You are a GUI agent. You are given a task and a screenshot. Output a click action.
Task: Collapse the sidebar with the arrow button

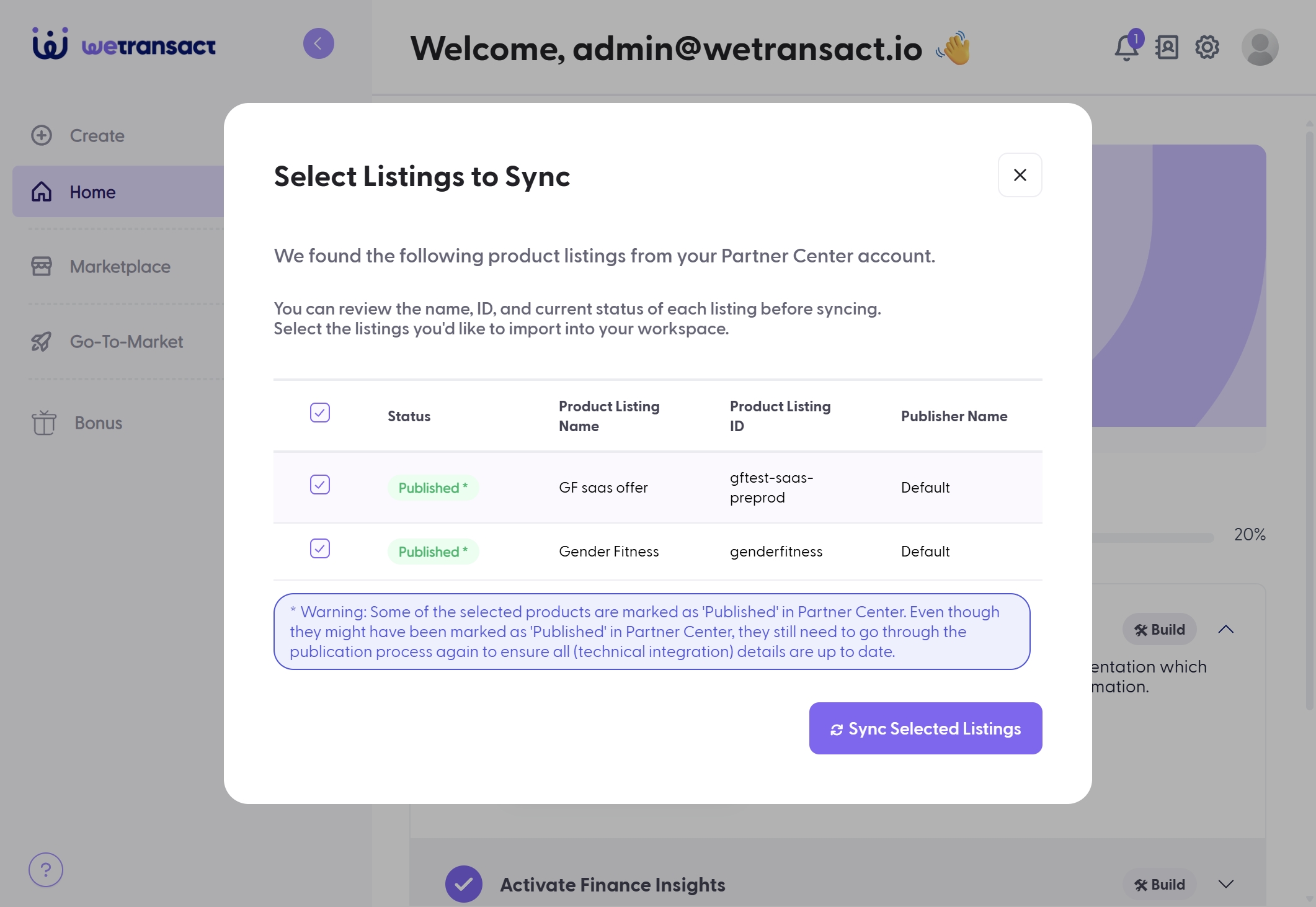[319, 43]
